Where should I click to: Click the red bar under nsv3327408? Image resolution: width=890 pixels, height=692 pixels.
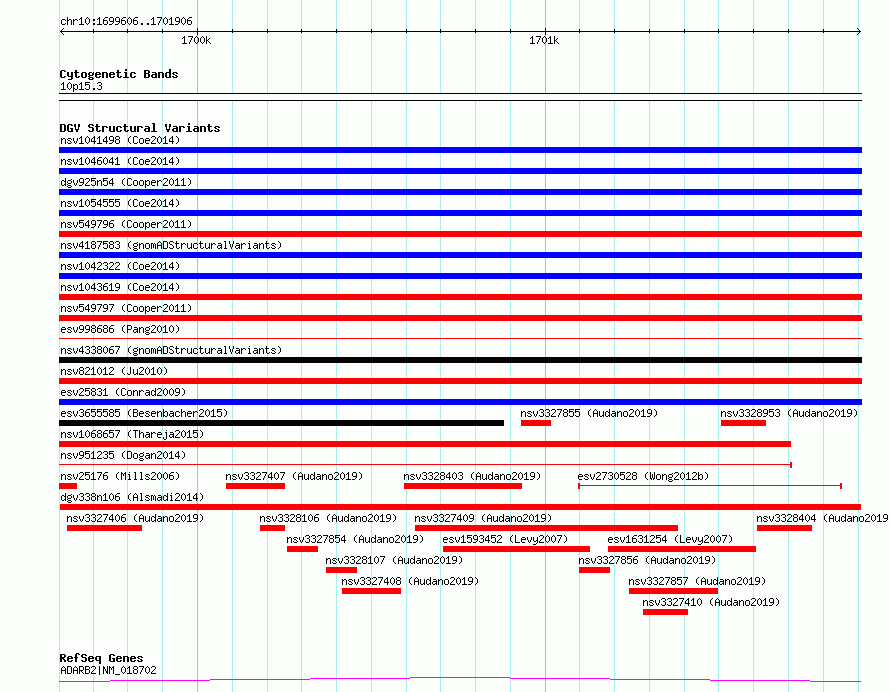click(371, 591)
